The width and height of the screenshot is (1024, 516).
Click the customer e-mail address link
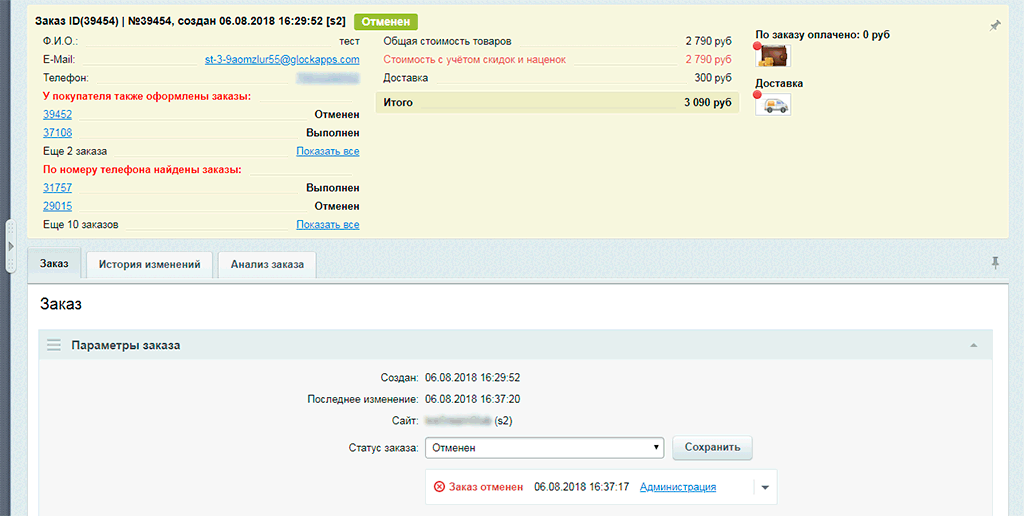coord(282,60)
